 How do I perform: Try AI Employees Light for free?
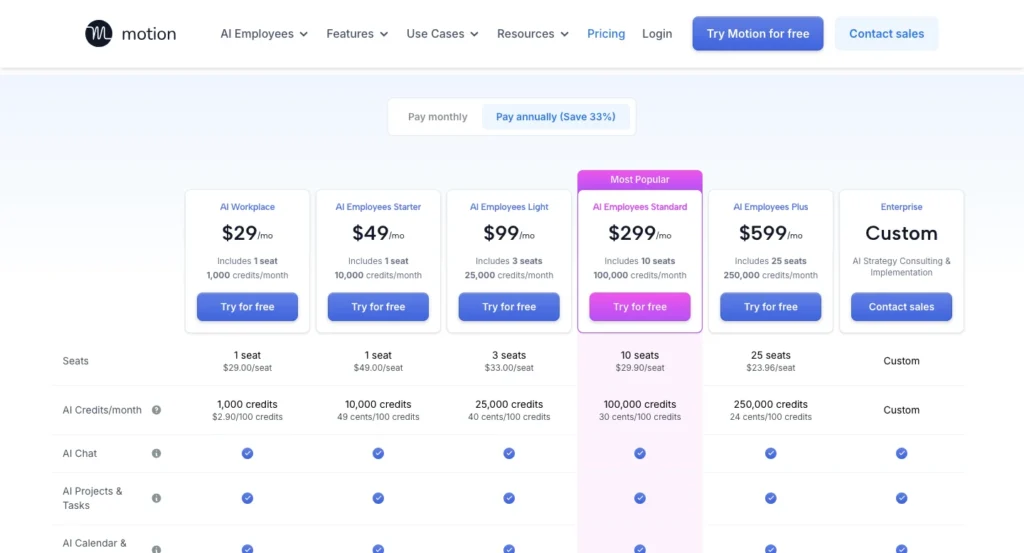[509, 307]
